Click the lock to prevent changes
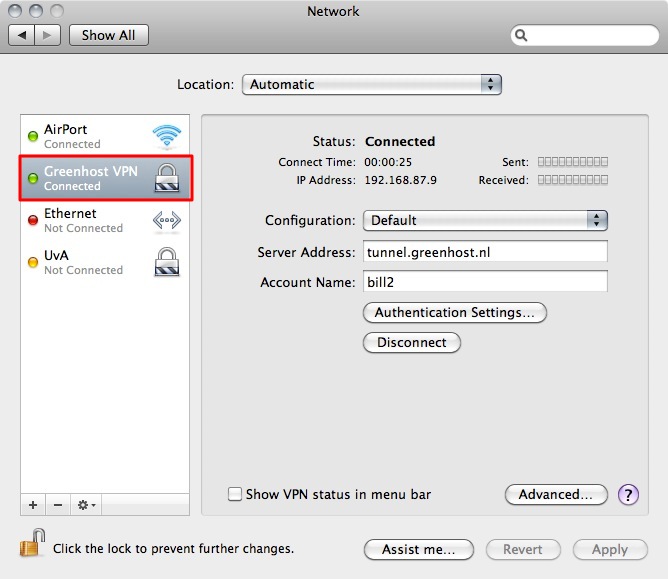 pyautogui.click(x=30, y=546)
